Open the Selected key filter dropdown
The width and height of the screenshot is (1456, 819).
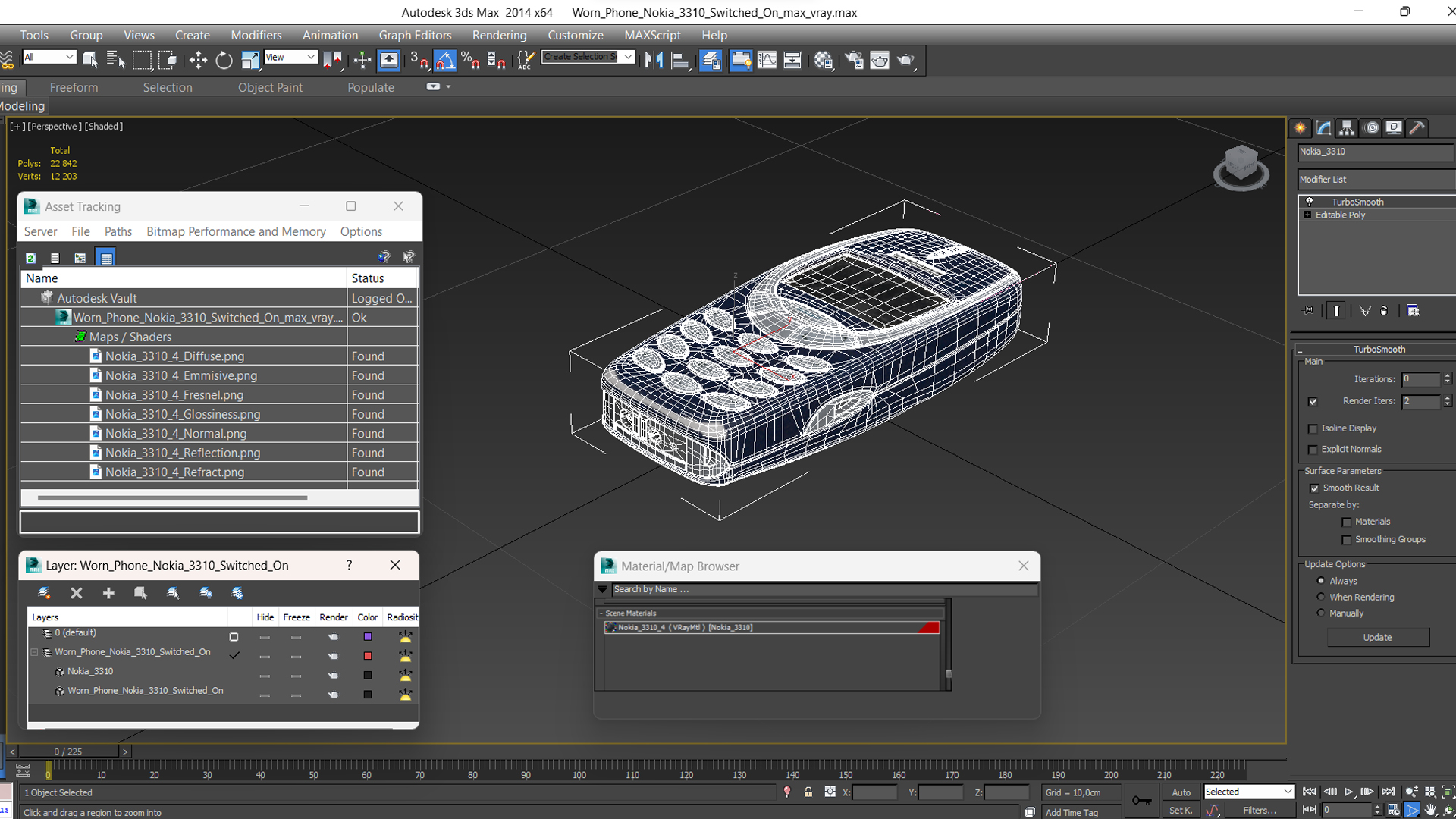coord(1249,792)
